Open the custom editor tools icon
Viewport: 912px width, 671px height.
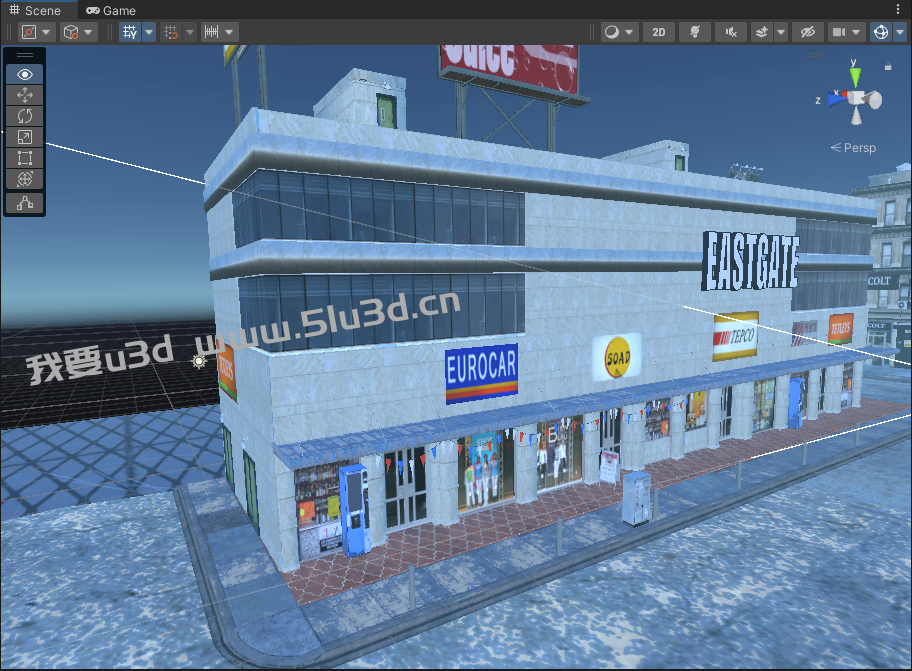click(x=24, y=203)
